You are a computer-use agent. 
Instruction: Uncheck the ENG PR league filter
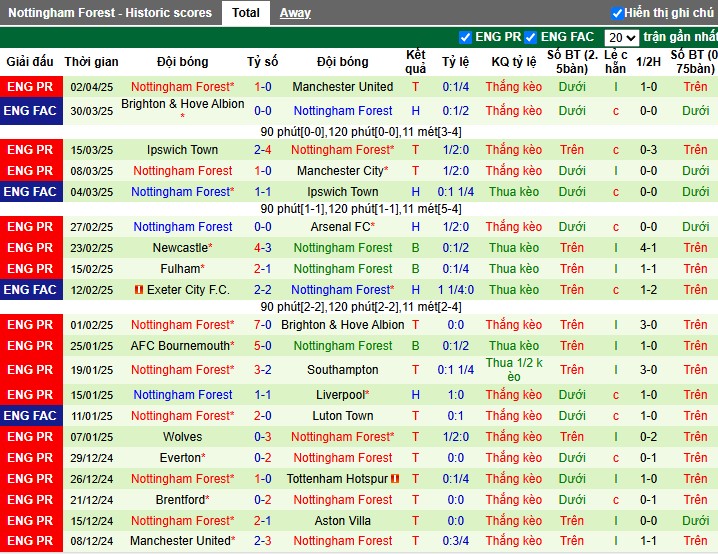click(465, 37)
